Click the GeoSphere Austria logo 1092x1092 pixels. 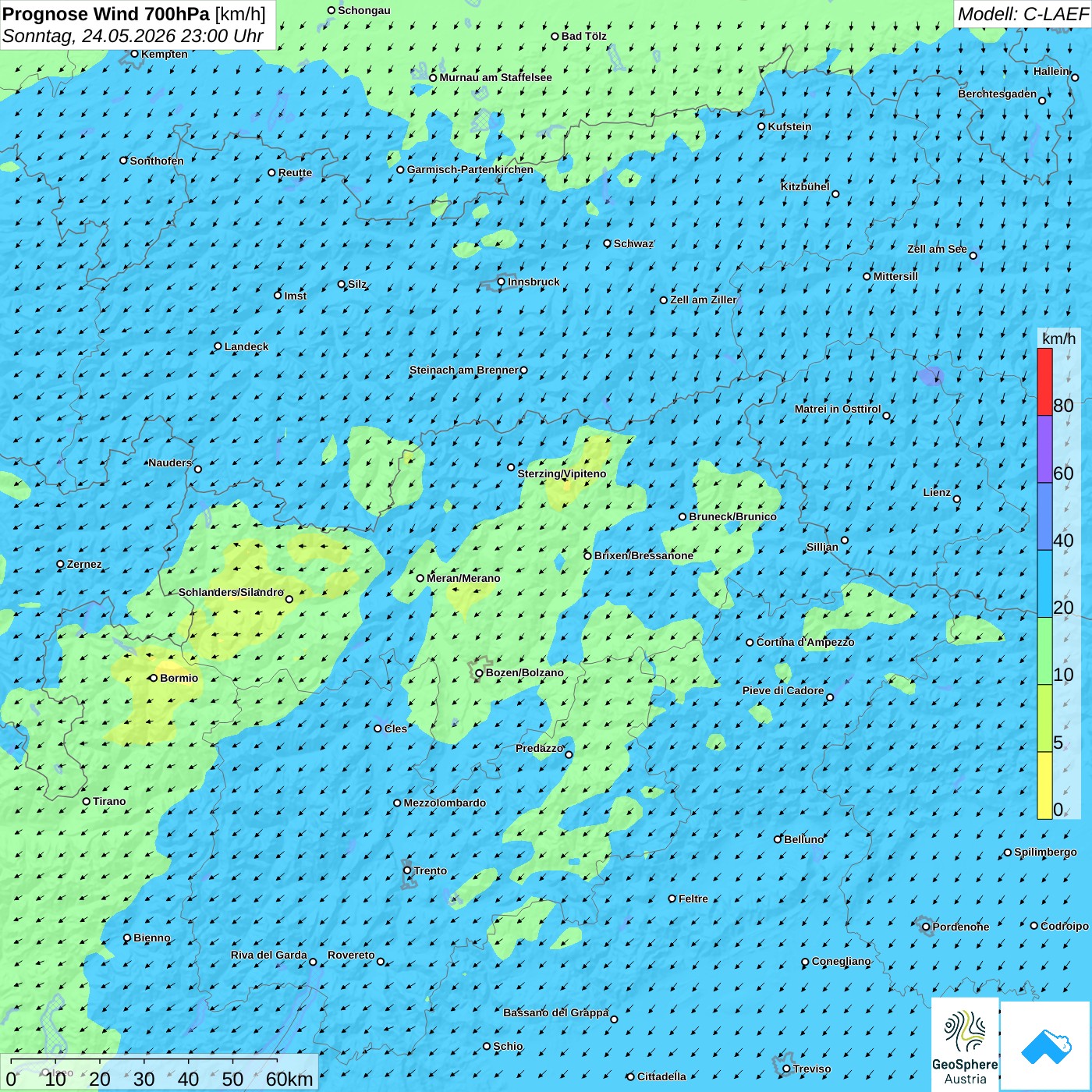tap(965, 1044)
